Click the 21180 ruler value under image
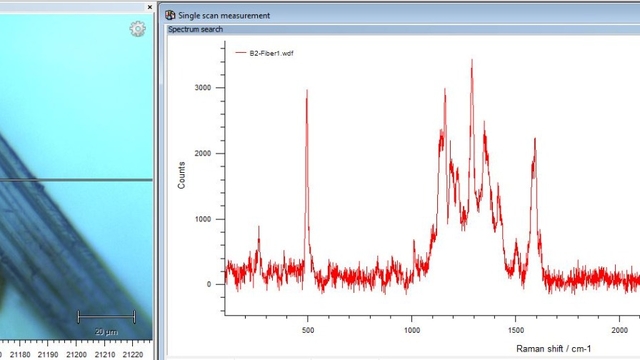640x360 pixels. pyautogui.click(x=20, y=355)
